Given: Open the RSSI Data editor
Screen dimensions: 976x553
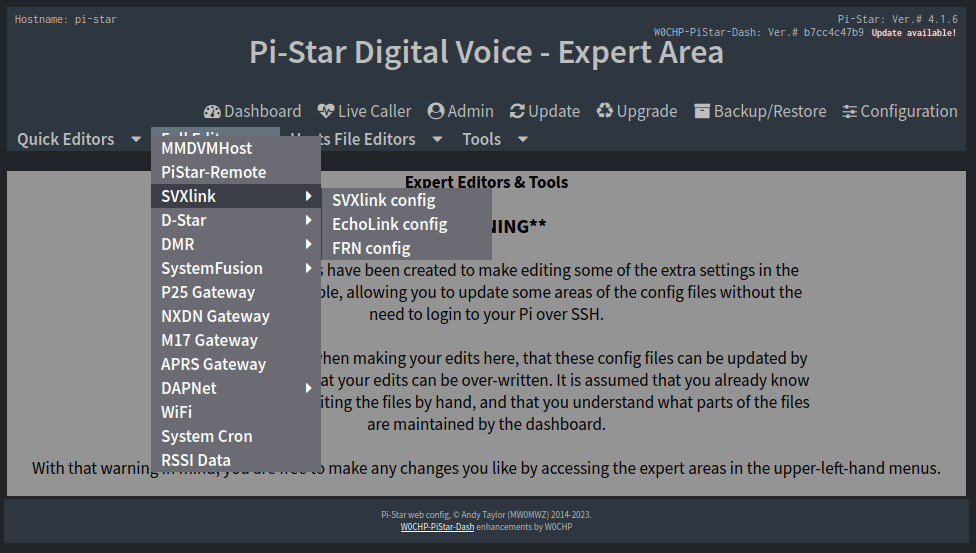Looking at the screenshot, I should coord(236,460).
